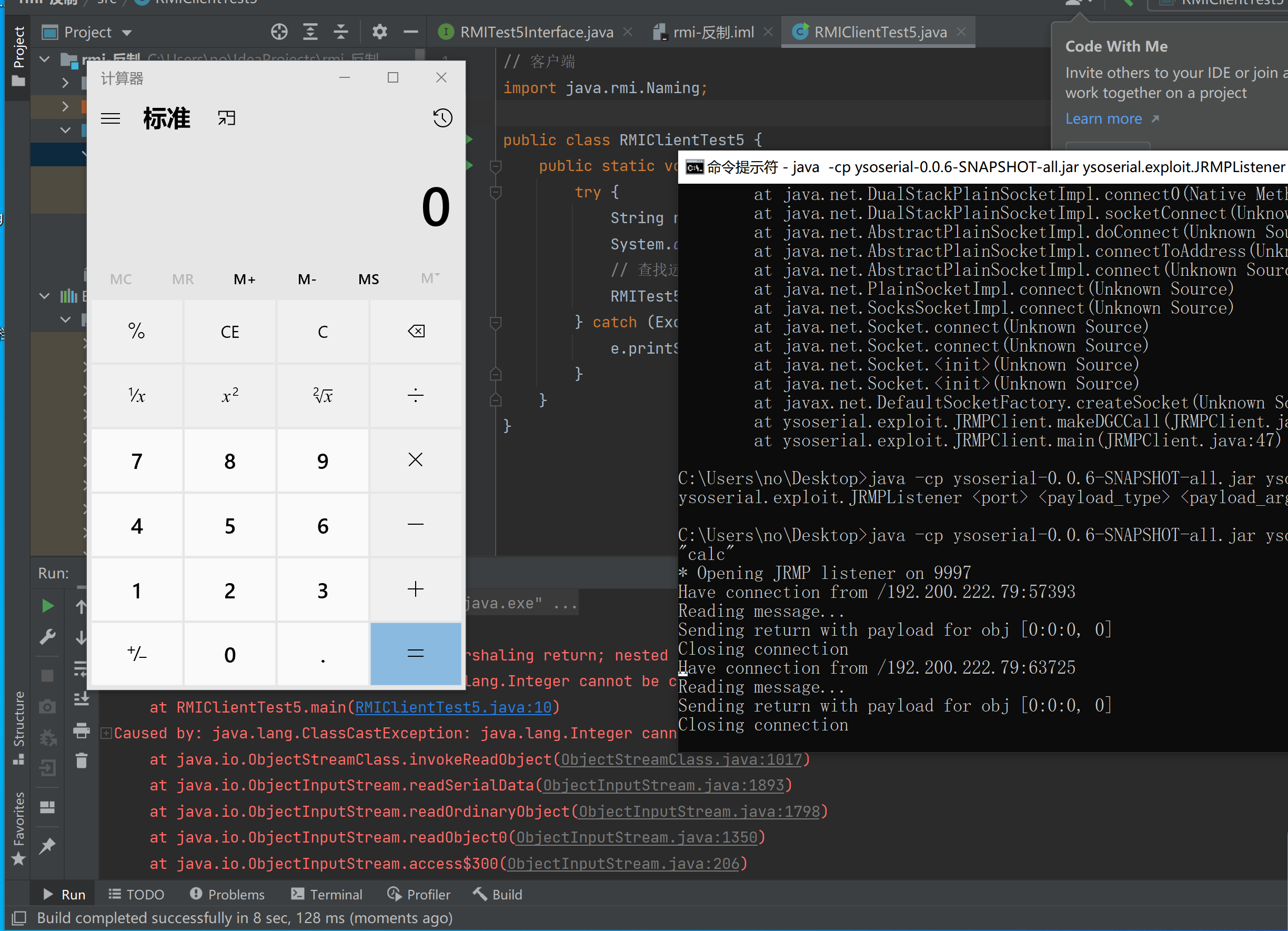Clear console output with trash icon

point(81,760)
